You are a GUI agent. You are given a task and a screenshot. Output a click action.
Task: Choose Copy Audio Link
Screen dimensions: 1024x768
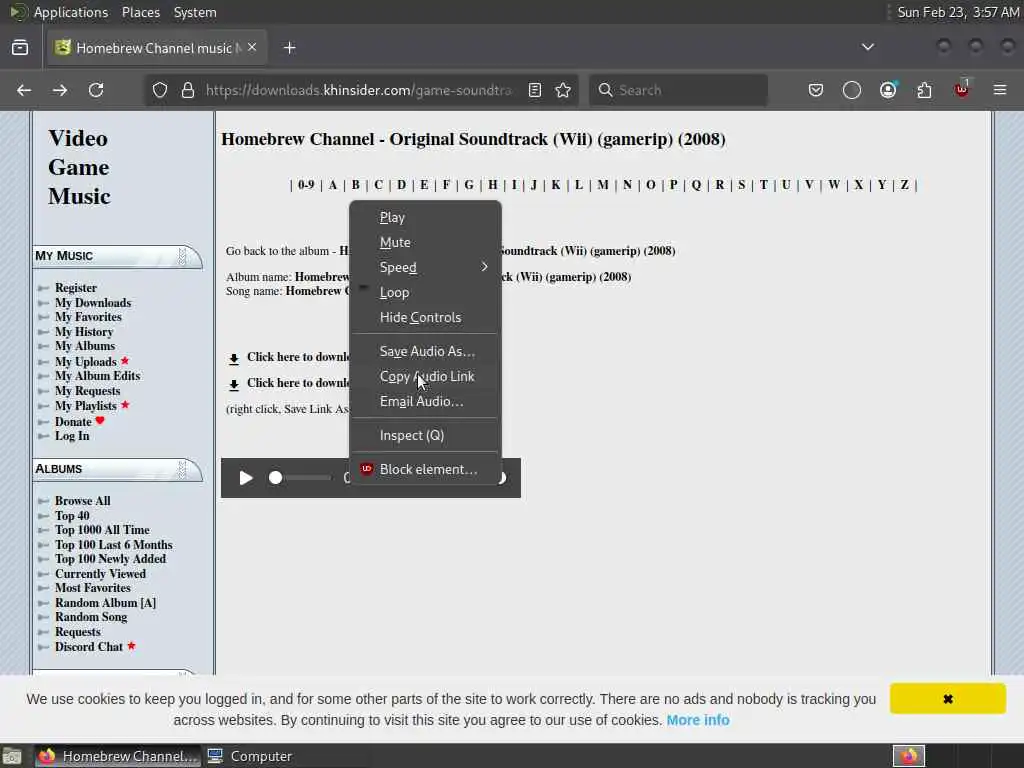(426, 376)
